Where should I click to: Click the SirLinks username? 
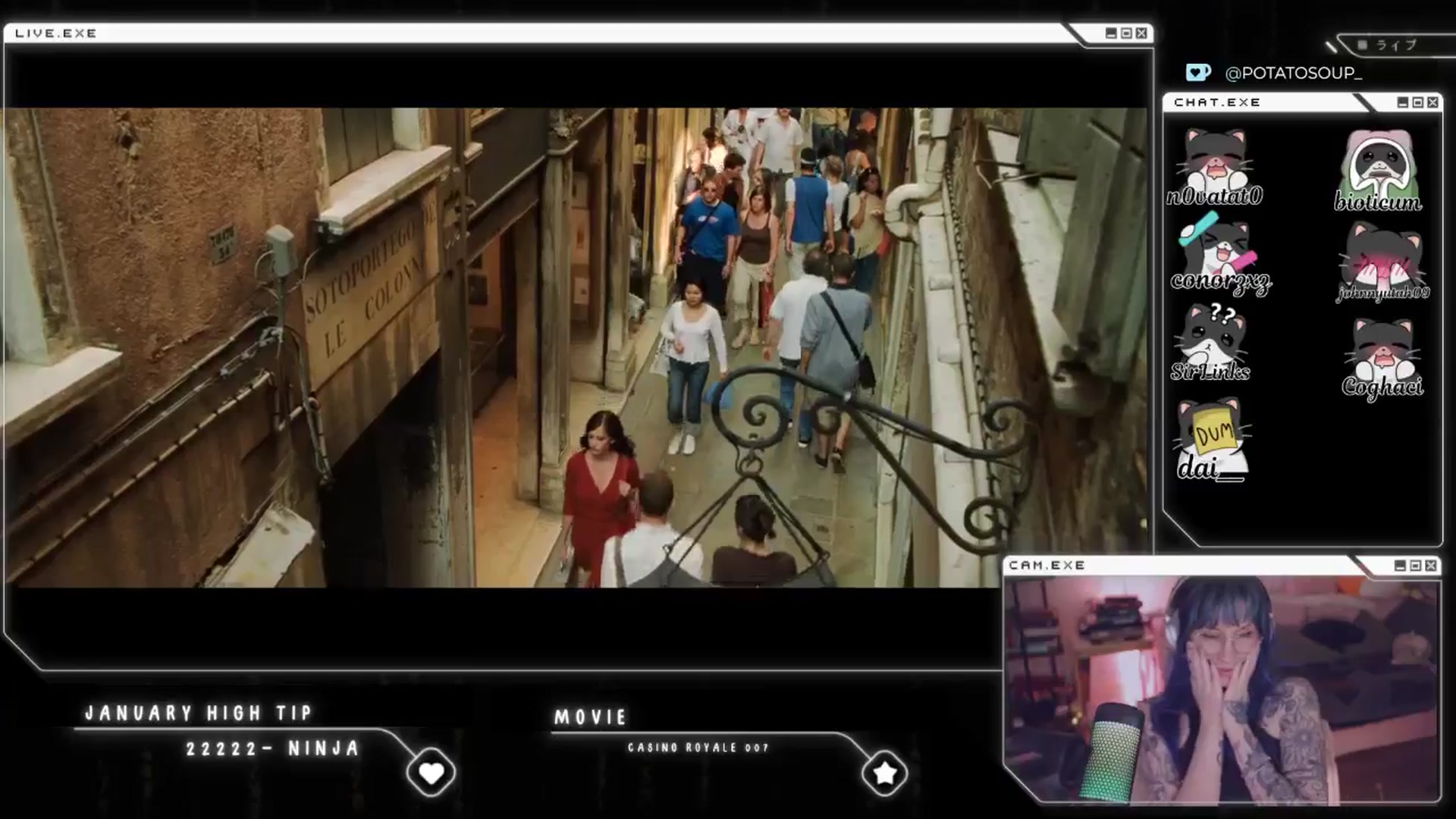pyautogui.click(x=1210, y=372)
